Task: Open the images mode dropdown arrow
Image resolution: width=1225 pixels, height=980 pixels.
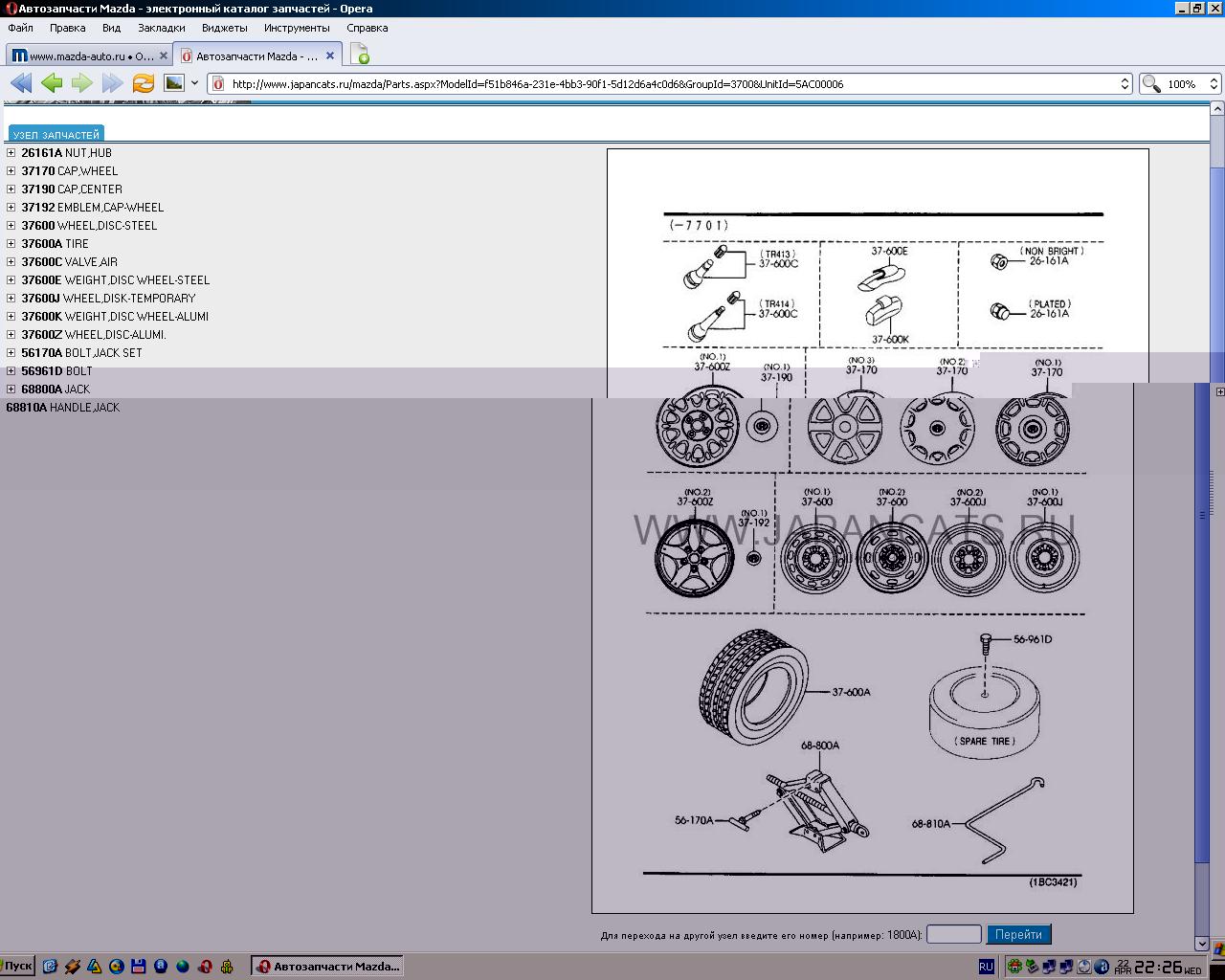Action: [x=194, y=83]
